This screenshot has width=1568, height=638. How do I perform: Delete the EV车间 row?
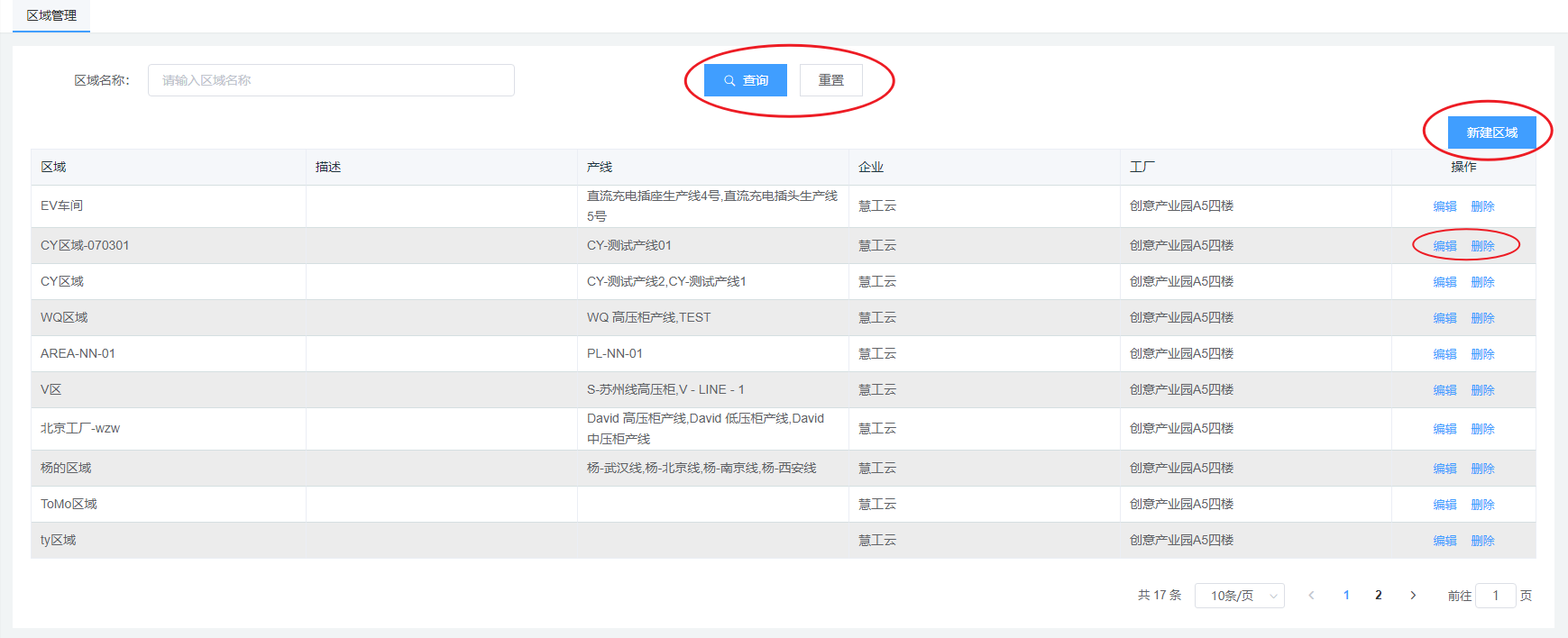1482,206
